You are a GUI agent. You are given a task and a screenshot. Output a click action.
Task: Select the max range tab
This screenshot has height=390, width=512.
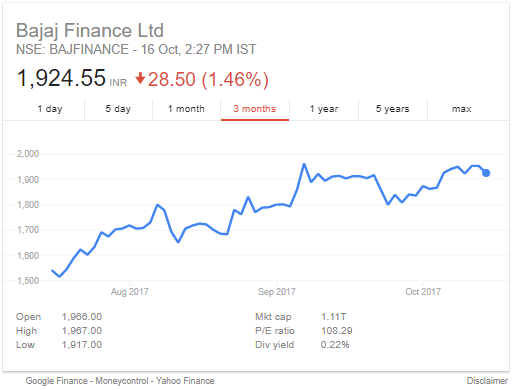click(462, 109)
